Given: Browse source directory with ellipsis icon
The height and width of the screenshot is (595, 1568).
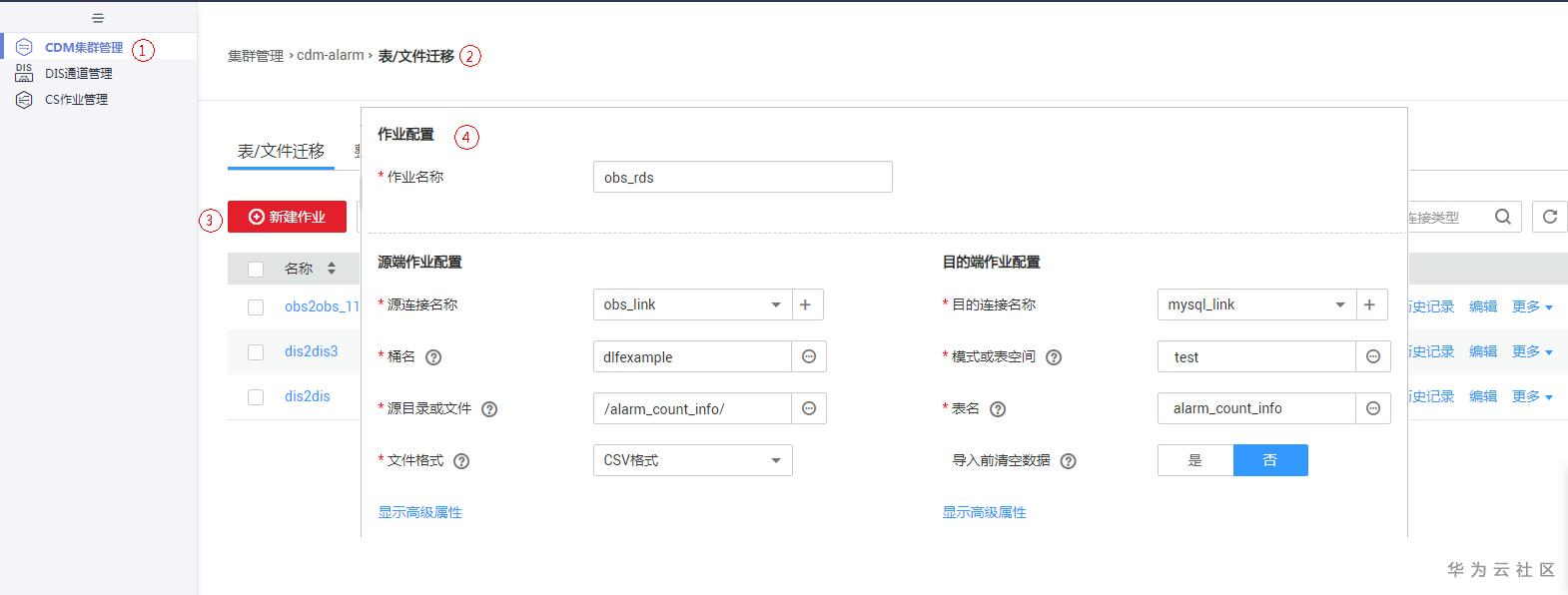Looking at the screenshot, I should pyautogui.click(x=809, y=408).
